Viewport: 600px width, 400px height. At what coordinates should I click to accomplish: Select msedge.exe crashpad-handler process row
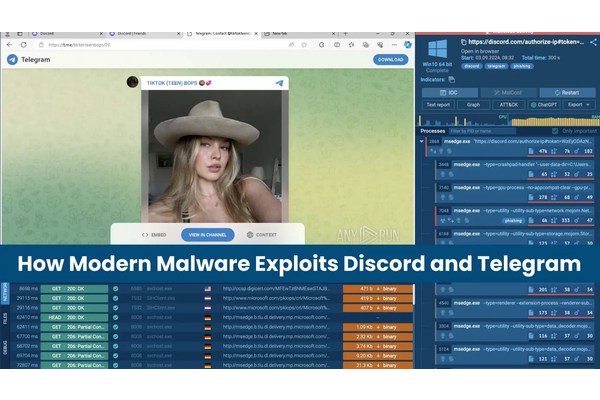pos(515,169)
